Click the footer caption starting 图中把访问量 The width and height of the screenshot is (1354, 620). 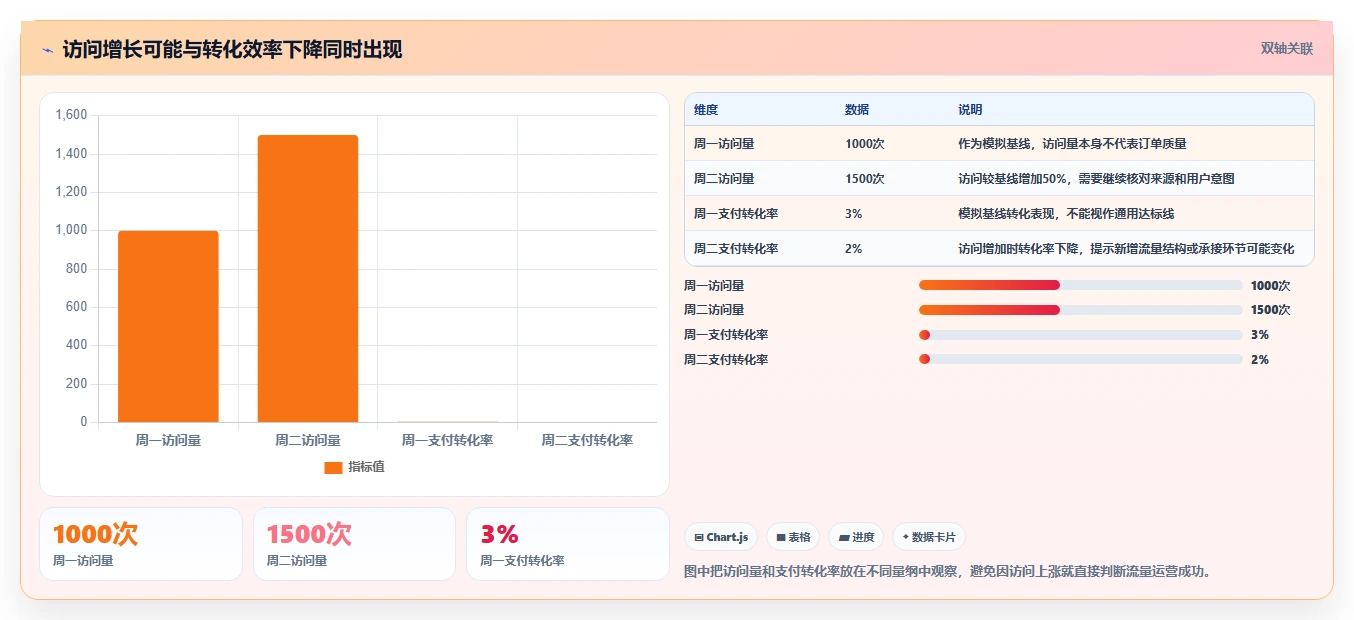click(x=948, y=572)
